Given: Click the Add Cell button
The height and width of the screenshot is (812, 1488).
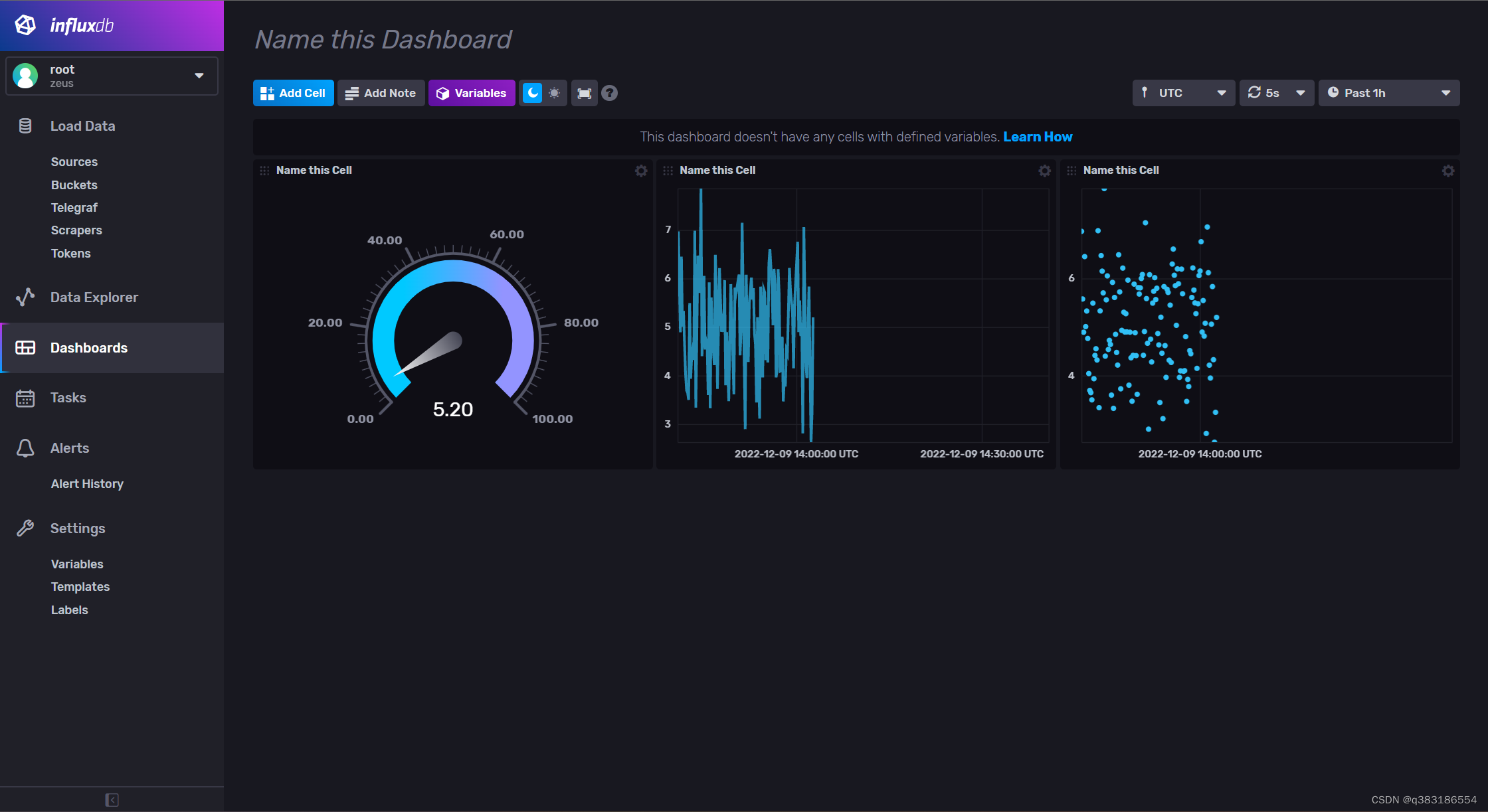Looking at the screenshot, I should click(x=293, y=94).
